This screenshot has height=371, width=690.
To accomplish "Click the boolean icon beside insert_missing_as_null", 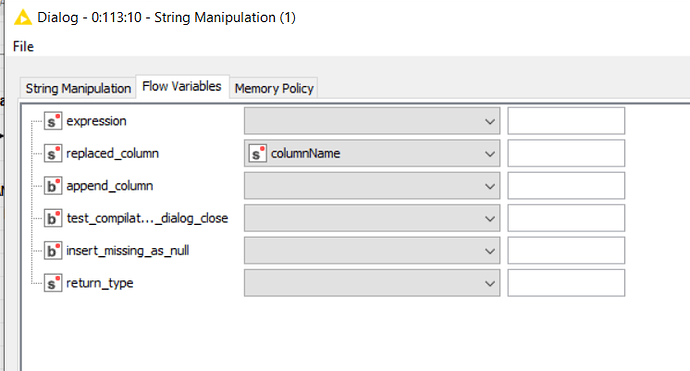I will [53, 251].
